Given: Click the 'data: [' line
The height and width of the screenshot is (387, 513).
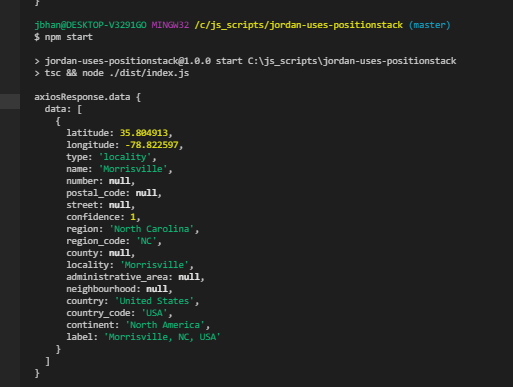Looking at the screenshot, I should 63,109.
